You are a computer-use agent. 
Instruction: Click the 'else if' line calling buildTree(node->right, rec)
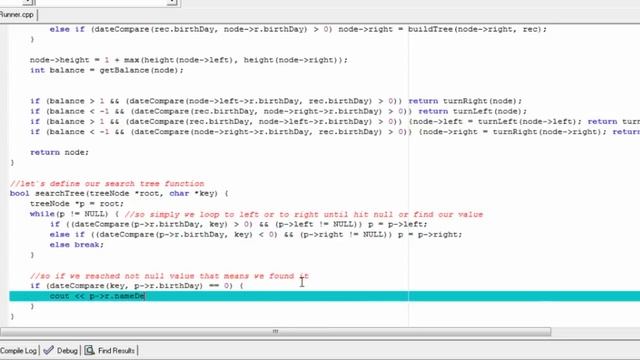click(x=298, y=29)
